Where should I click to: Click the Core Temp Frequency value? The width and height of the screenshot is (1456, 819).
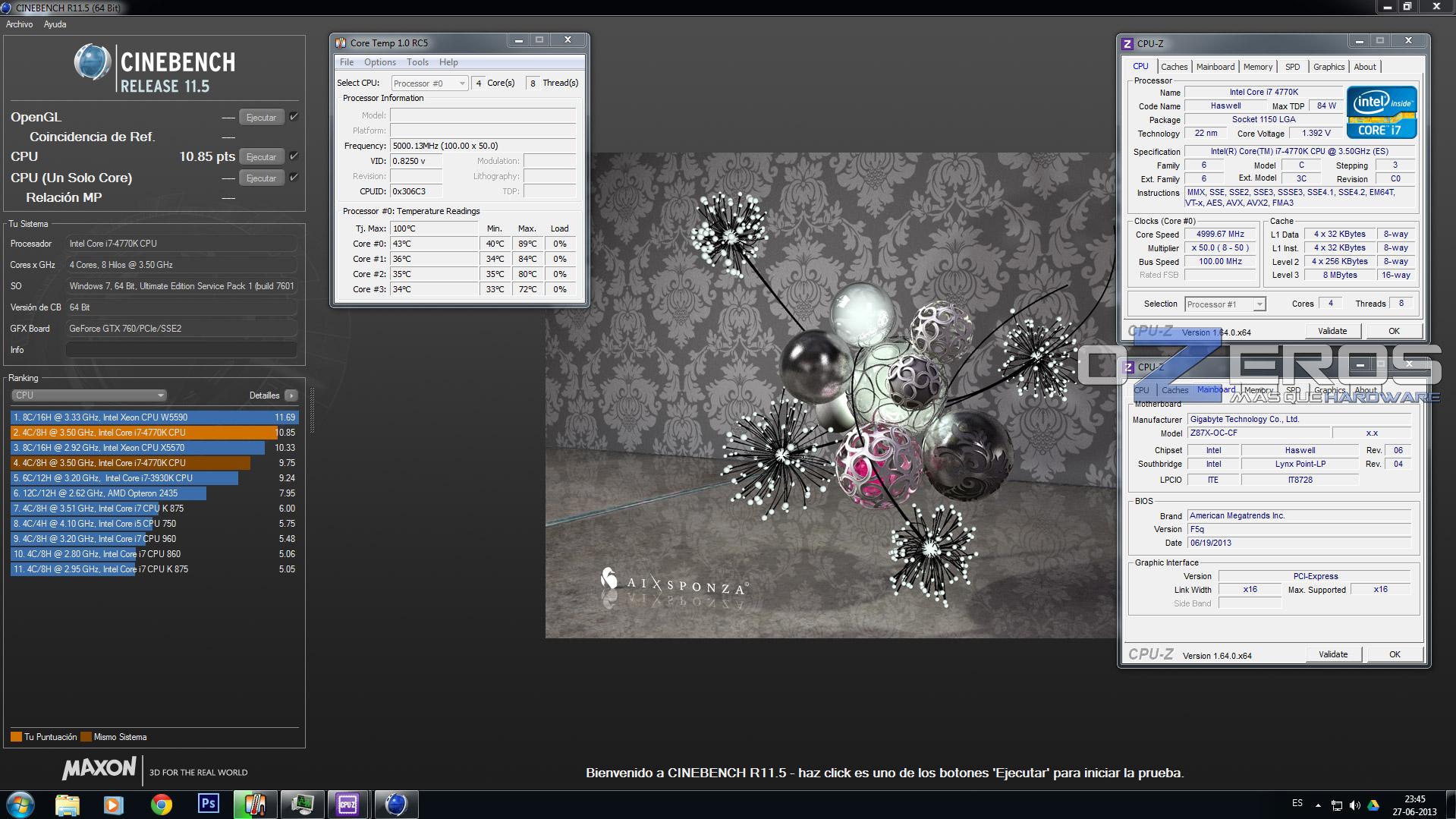tap(483, 146)
